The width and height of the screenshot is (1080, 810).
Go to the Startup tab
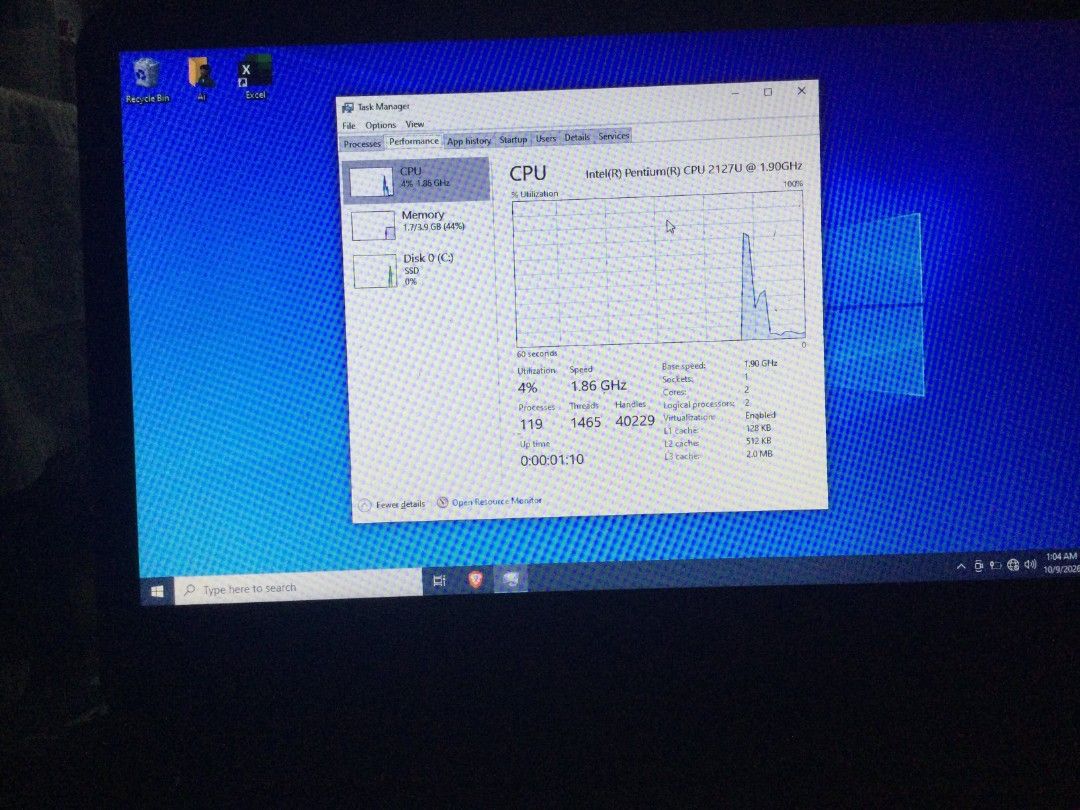point(513,139)
